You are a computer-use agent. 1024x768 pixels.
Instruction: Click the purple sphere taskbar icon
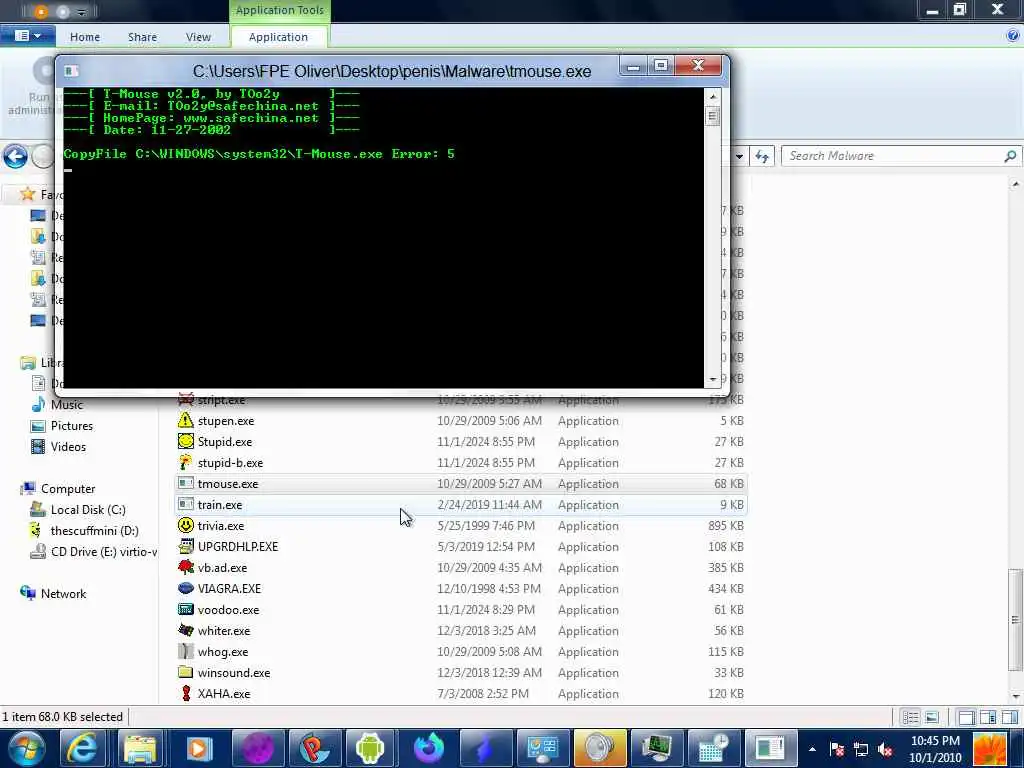pyautogui.click(x=258, y=748)
